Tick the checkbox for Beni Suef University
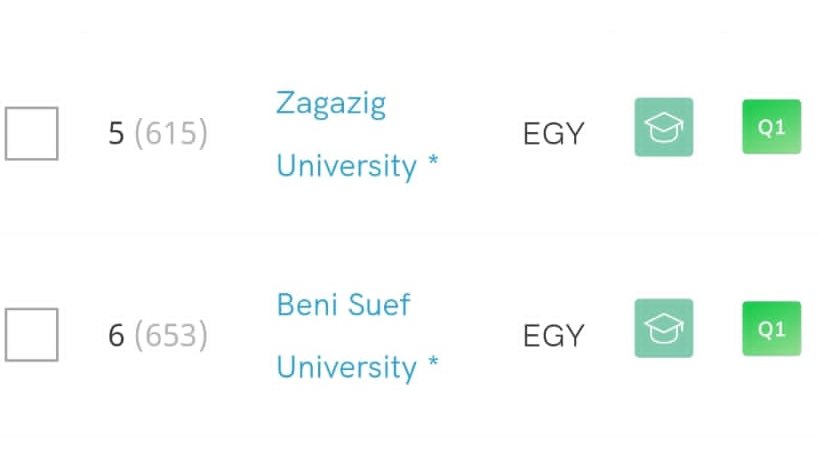Image resolution: width=819 pixels, height=461 pixels. click(x=31, y=334)
